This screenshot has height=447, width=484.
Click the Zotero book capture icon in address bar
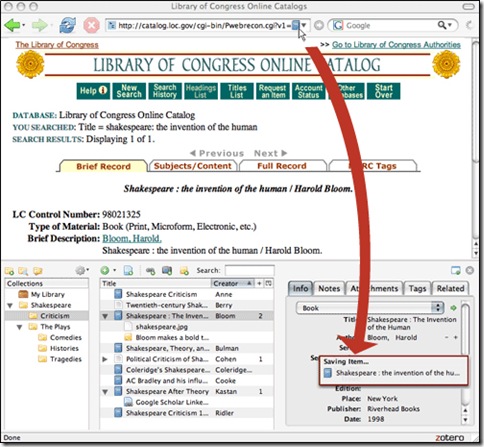296,25
